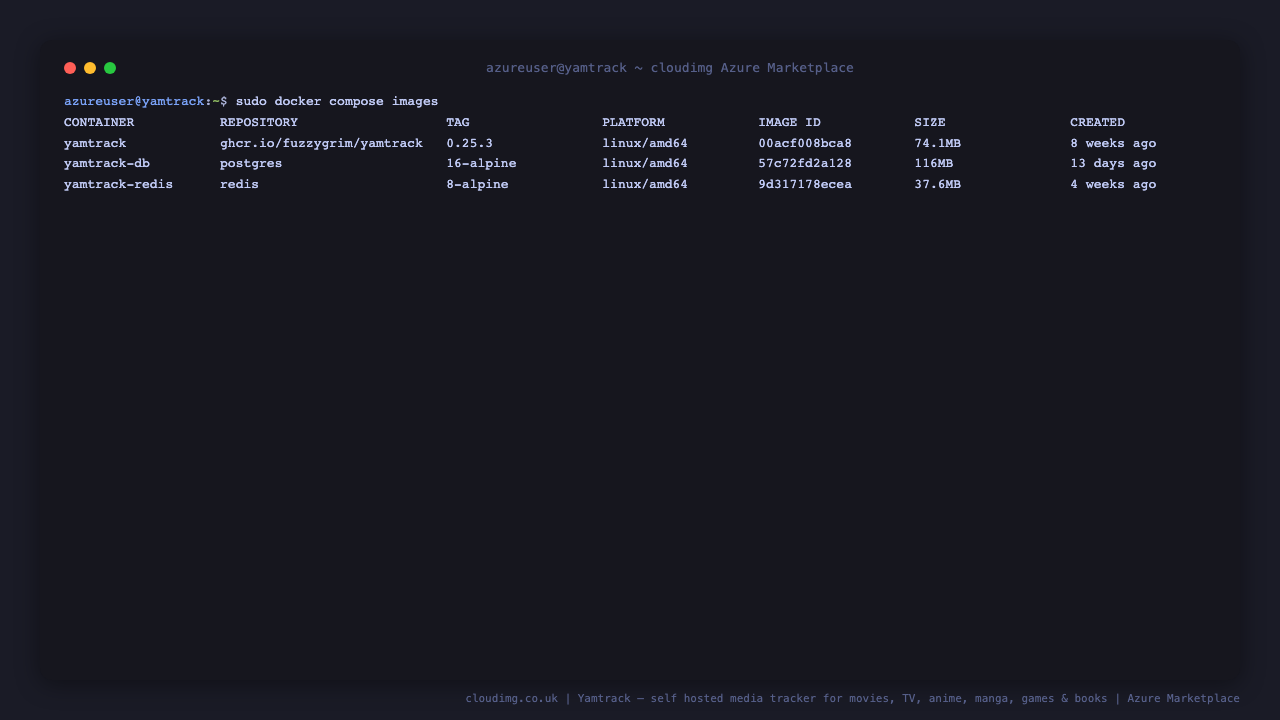The height and width of the screenshot is (720, 1280).
Task: Select the redis repository cell
Action: (239, 185)
